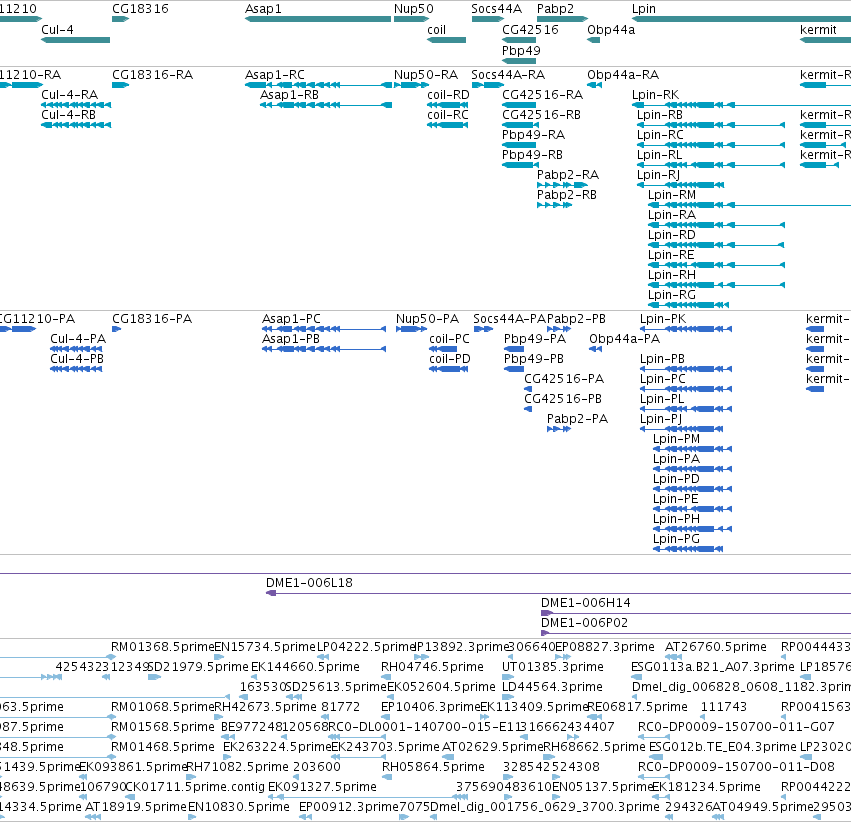Select transcript Nup50-RA
Screen dimensions: 851x822
click(x=411, y=85)
